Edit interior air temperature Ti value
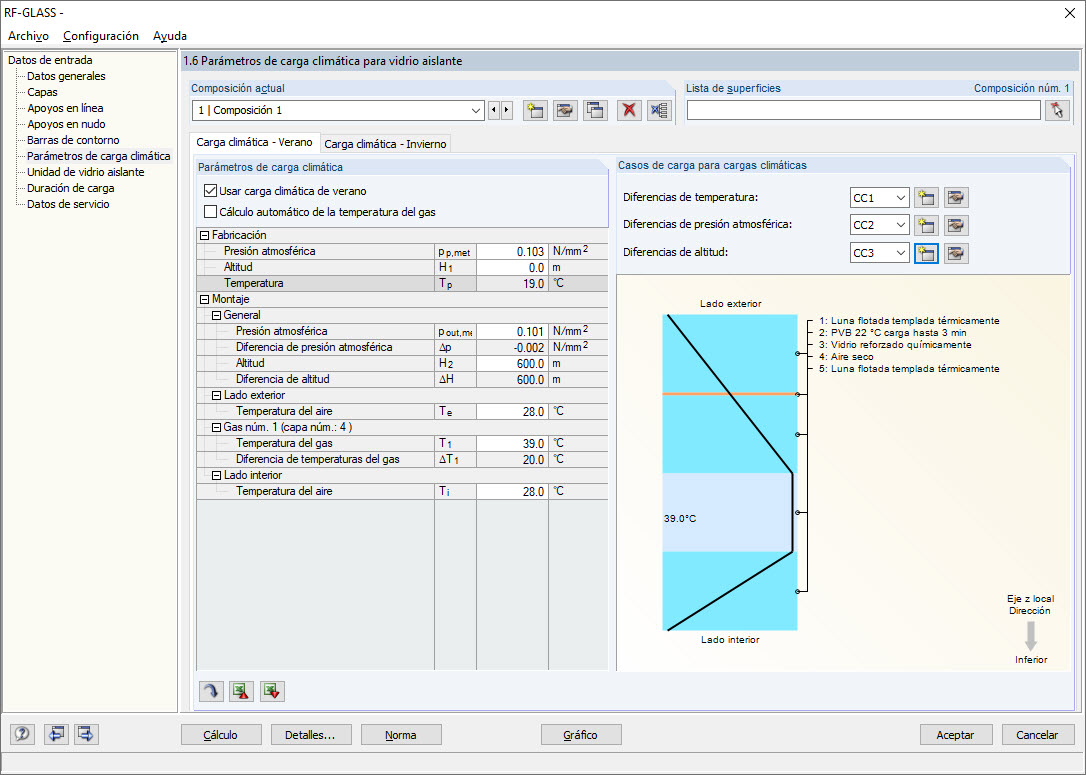Viewport: 1086px width, 775px height. [x=513, y=492]
